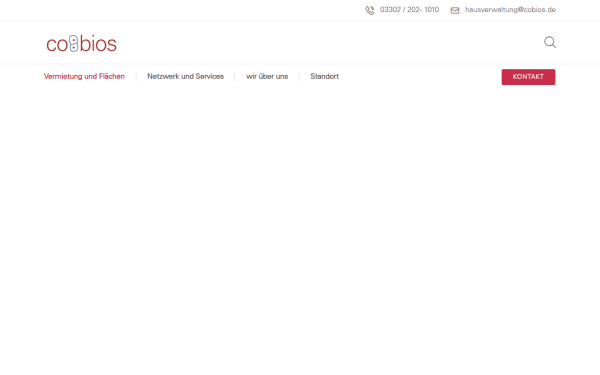Click the cobios logo
This screenshot has height=375, width=600.
coord(81,43)
